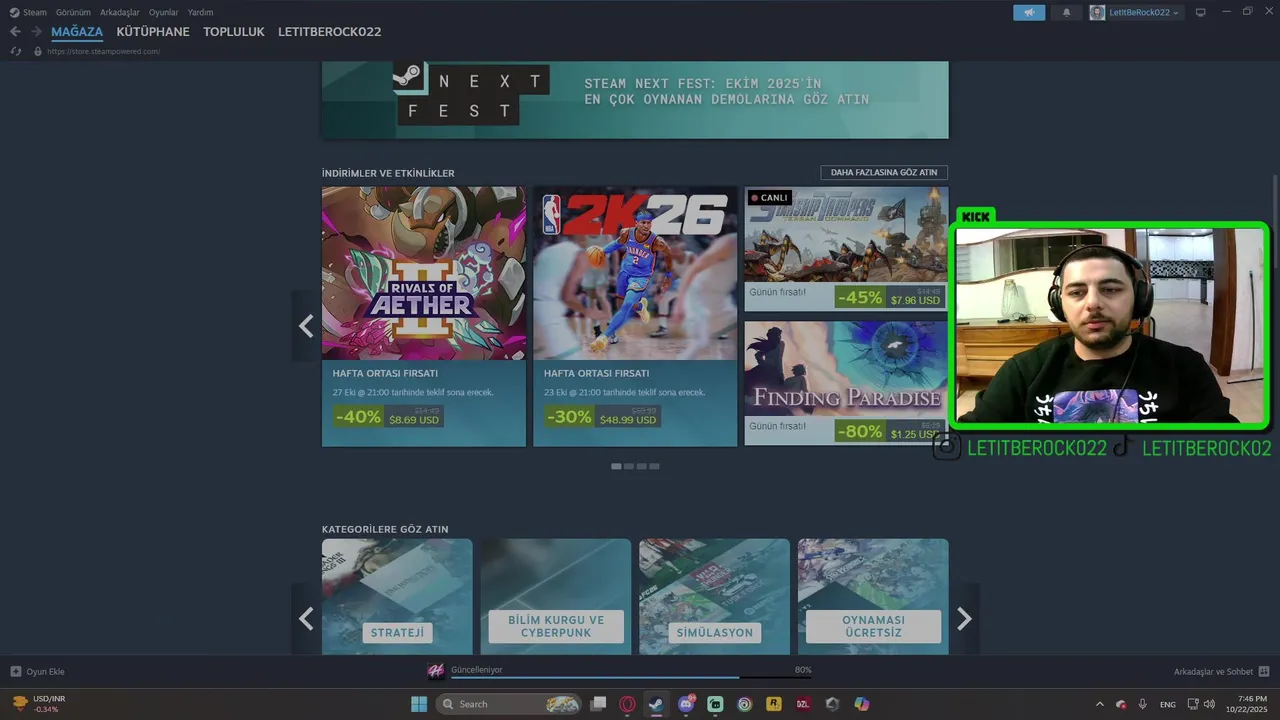Click the -45% $7.96 USD price
1280x720 pixels.
coord(889,297)
